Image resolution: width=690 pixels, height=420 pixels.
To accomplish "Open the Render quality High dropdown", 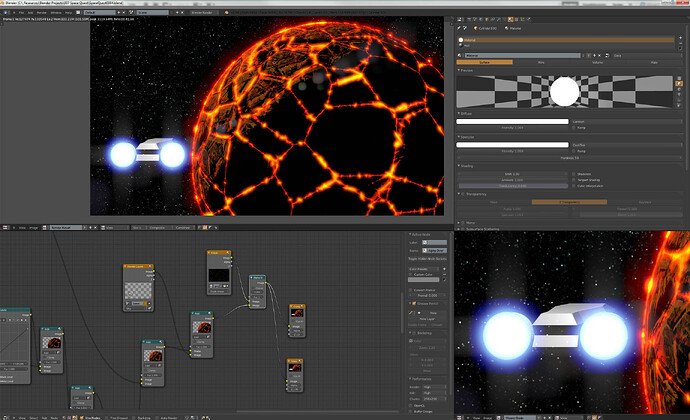I will pos(434,387).
